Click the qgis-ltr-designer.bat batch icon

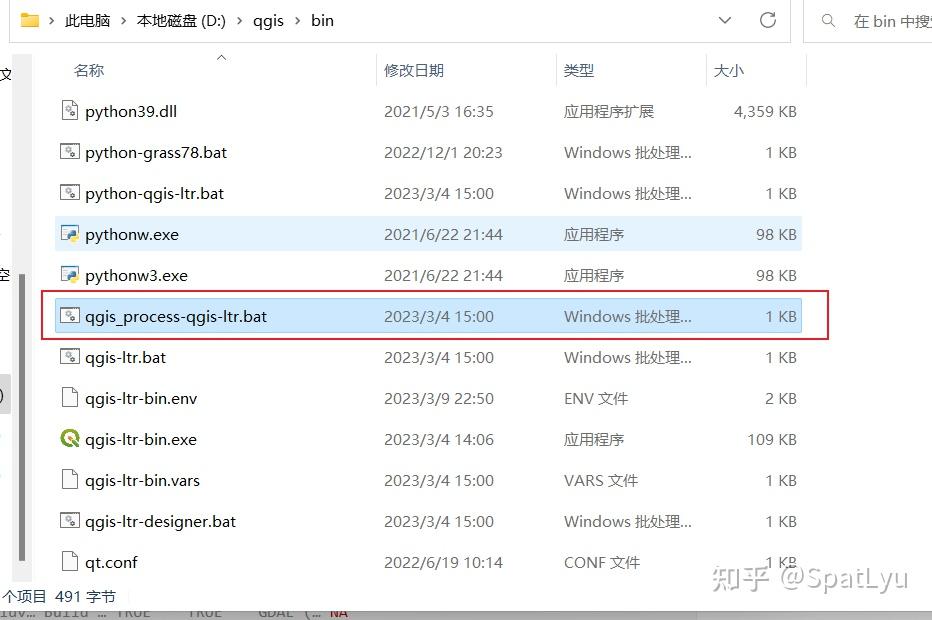[x=70, y=521]
